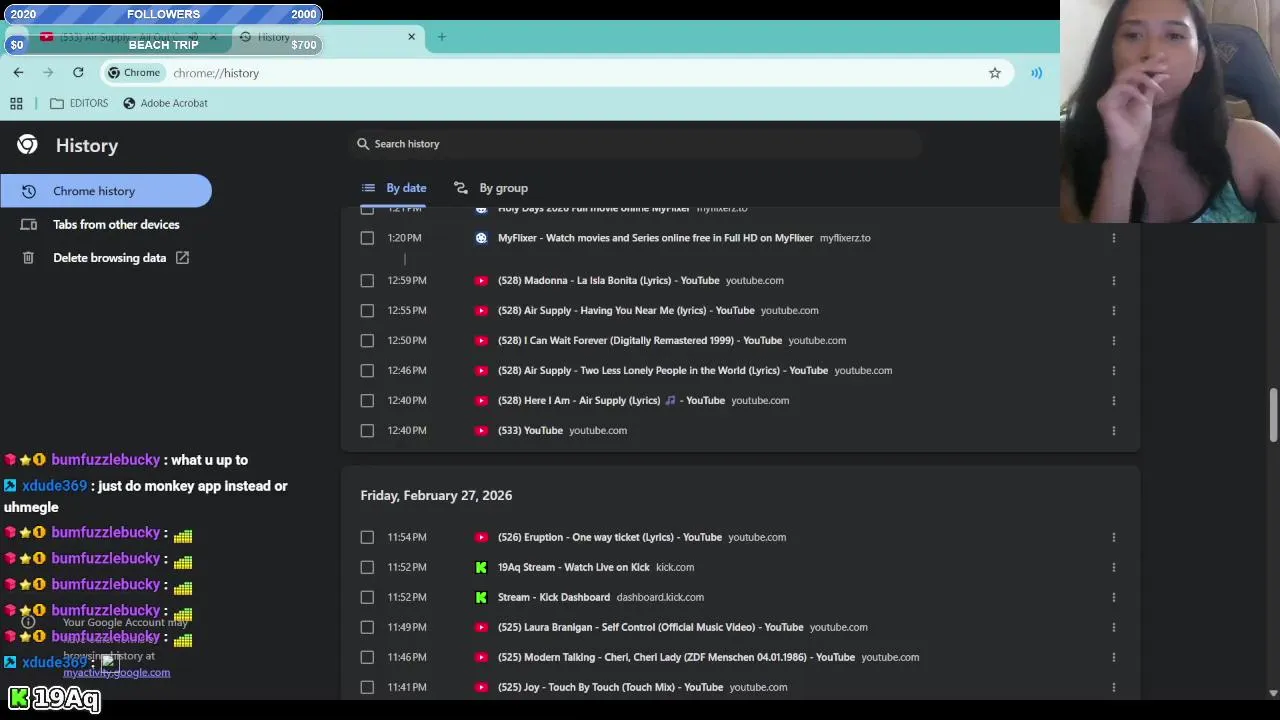Open more actions for Eruption entry
1280x720 pixels.
pos(1113,538)
